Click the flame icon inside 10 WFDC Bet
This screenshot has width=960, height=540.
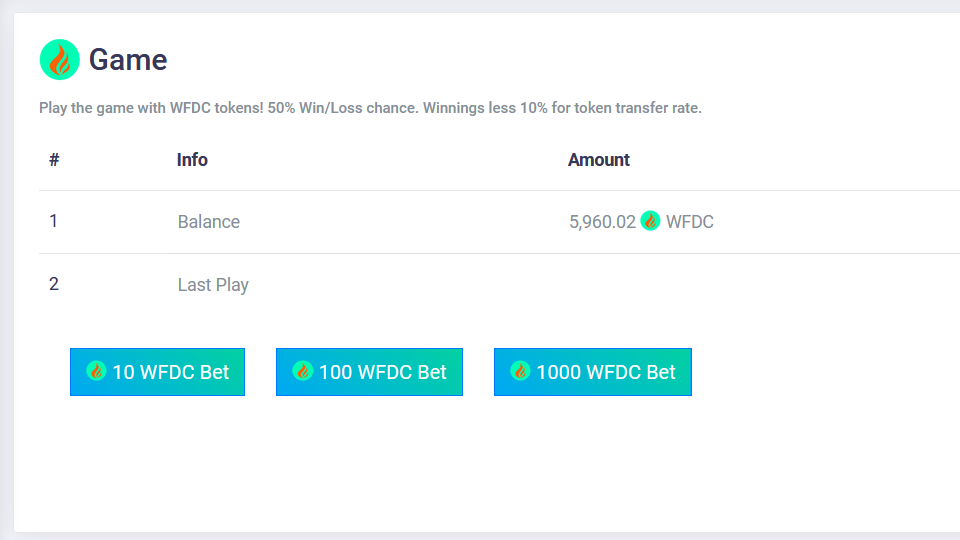(x=96, y=371)
